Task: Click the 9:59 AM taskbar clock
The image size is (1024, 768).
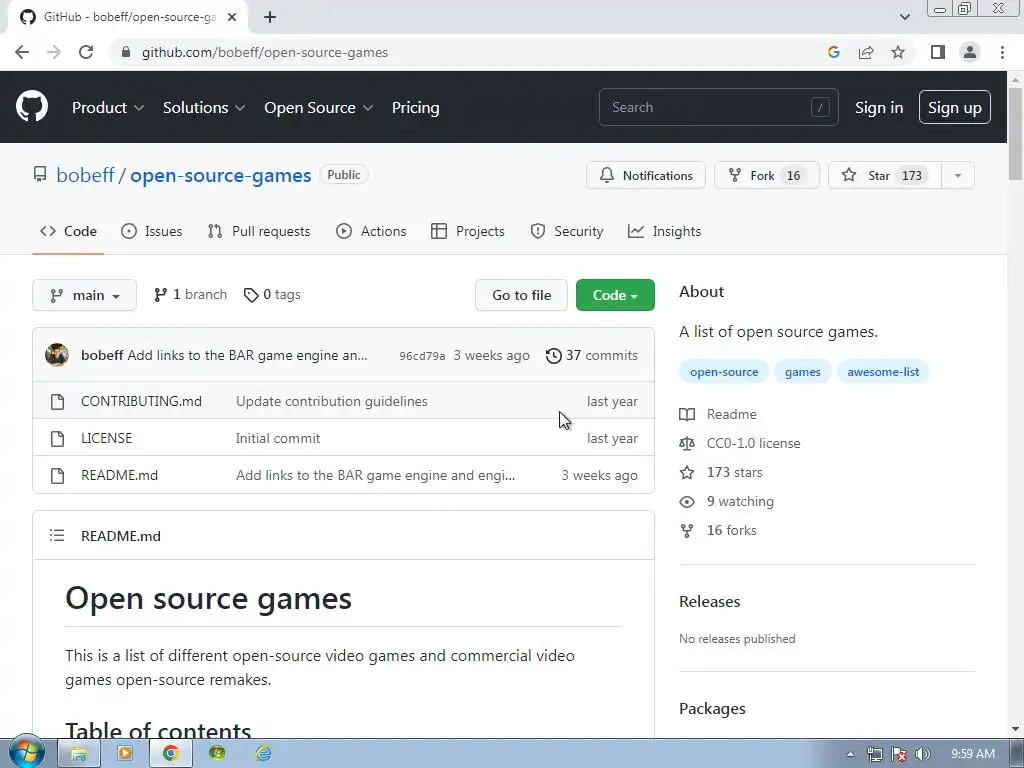Action: [972, 754]
